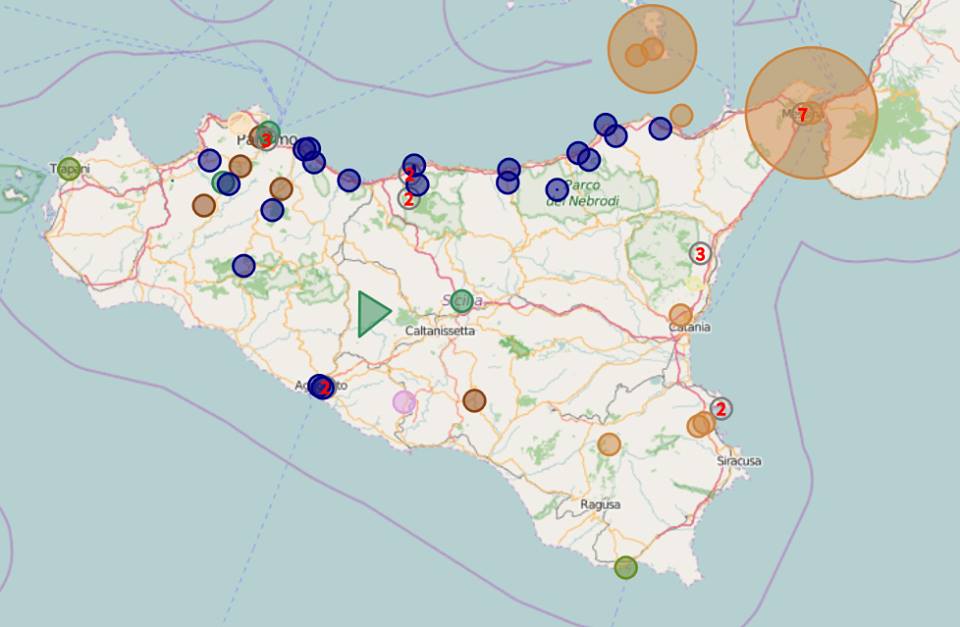Viewport: 960px width, 627px height.
Task: Click the green triangle marker near Caltanissetta
Action: click(x=372, y=314)
